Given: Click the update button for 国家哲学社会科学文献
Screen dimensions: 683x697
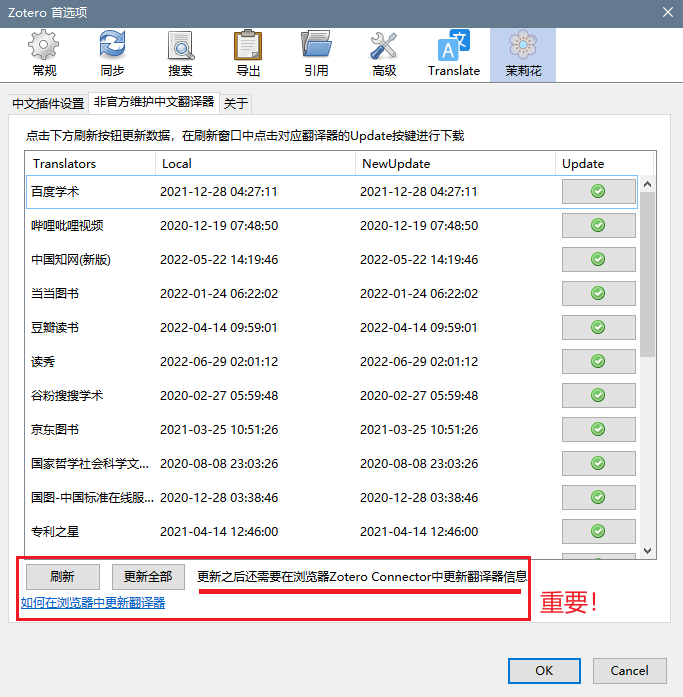Looking at the screenshot, I should pyautogui.click(x=598, y=463).
